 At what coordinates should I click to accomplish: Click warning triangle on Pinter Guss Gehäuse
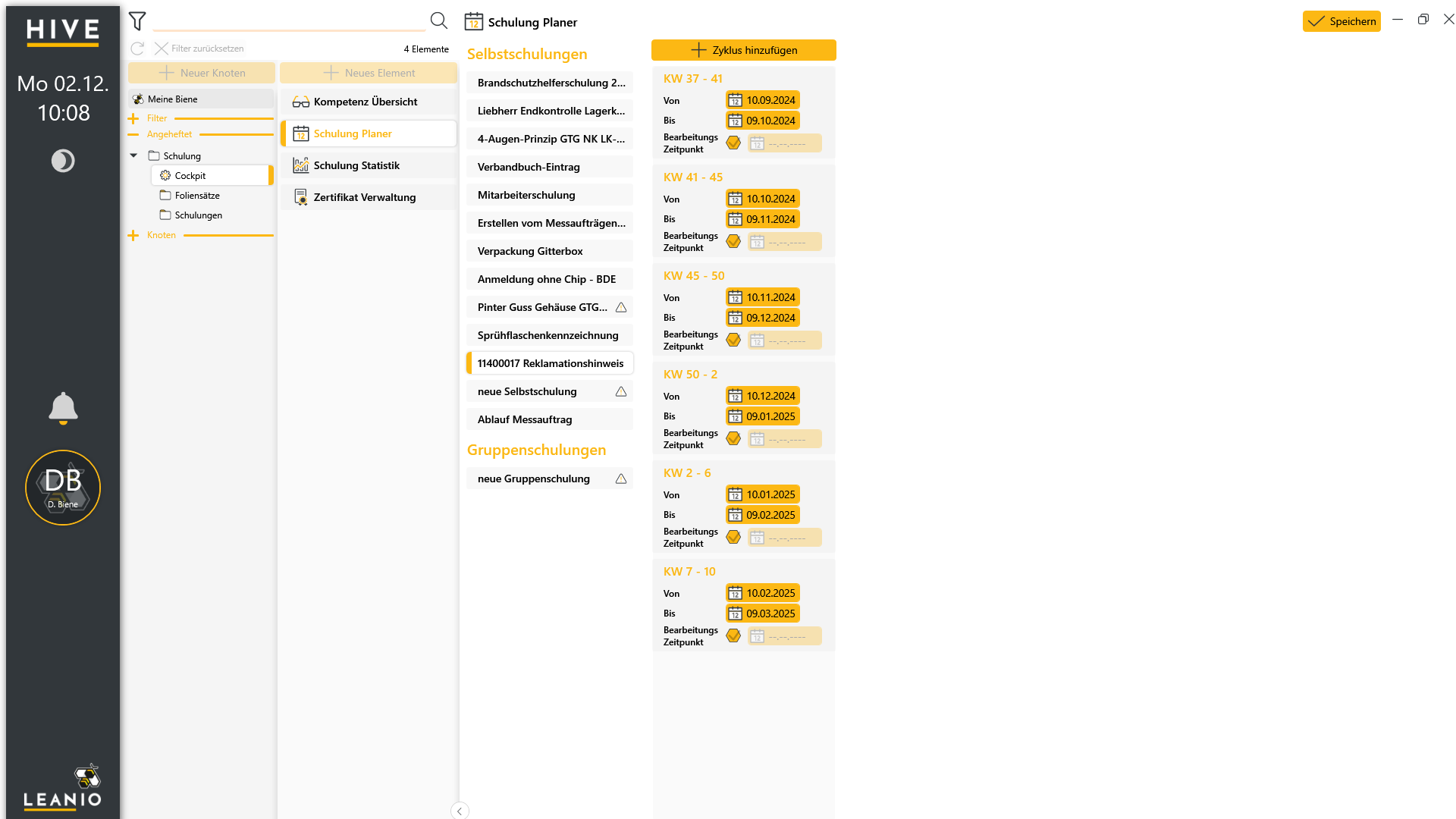click(621, 307)
